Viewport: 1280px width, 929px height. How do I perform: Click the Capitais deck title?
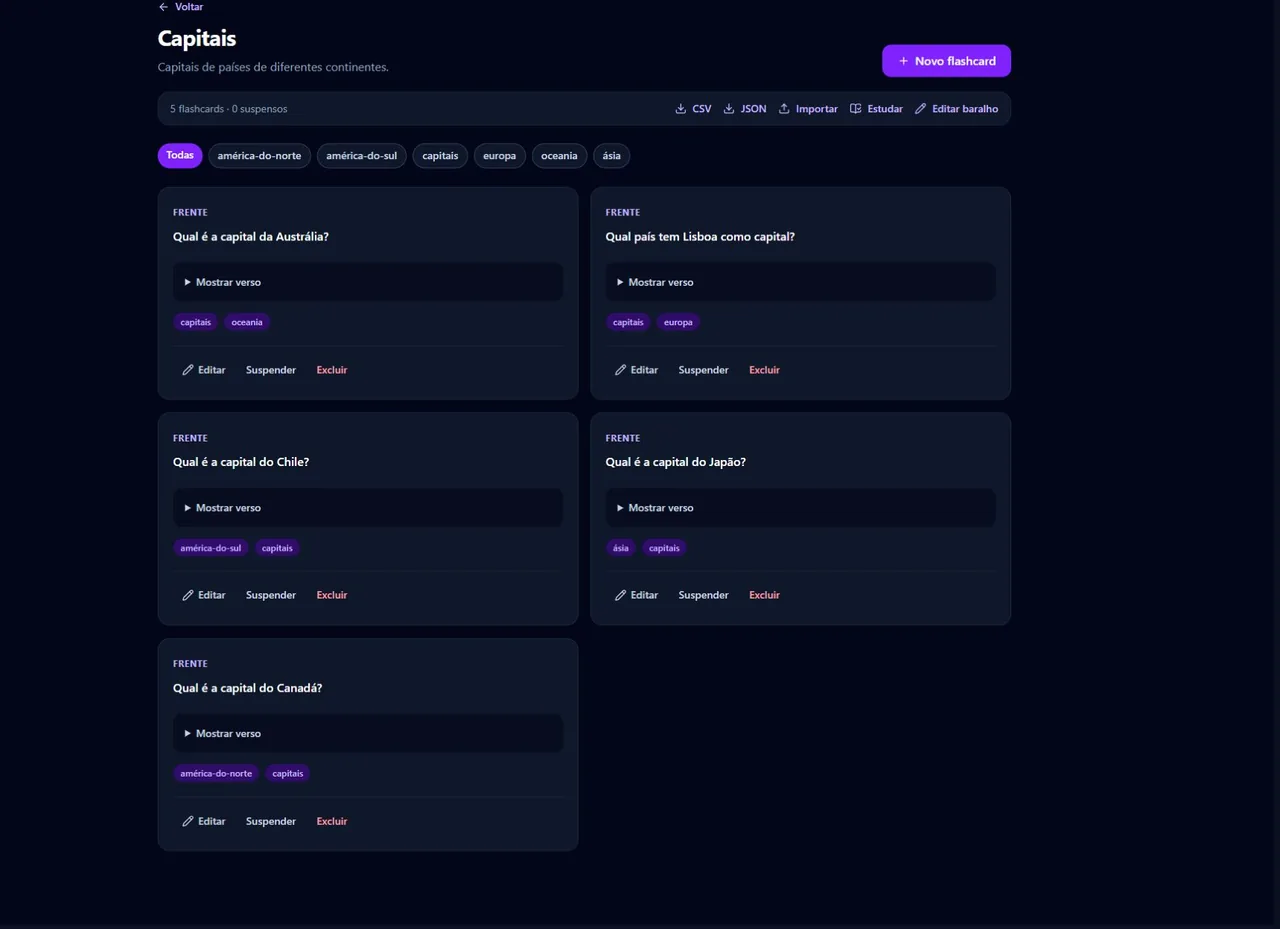[x=197, y=39]
